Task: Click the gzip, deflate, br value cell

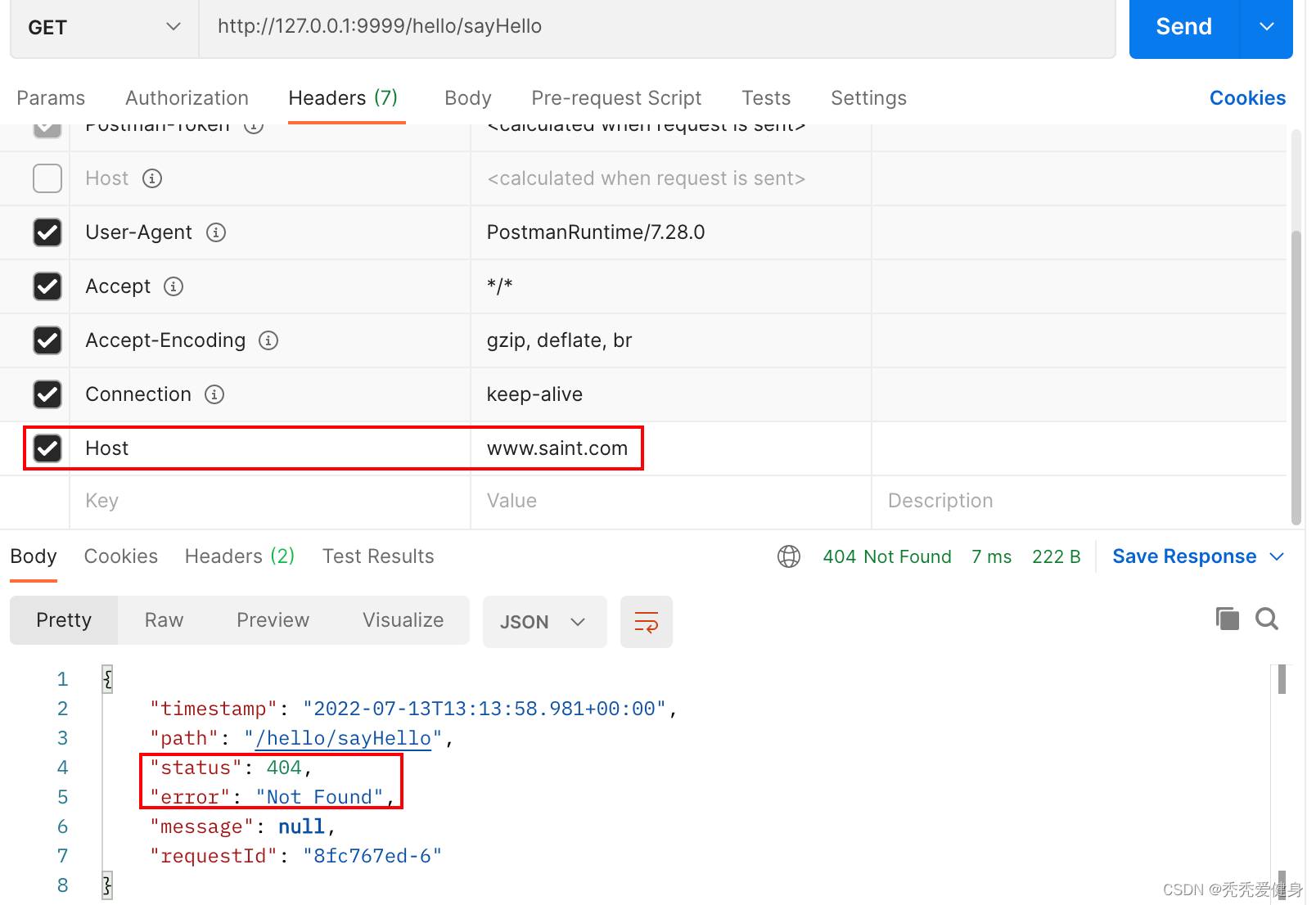Action: coord(671,340)
